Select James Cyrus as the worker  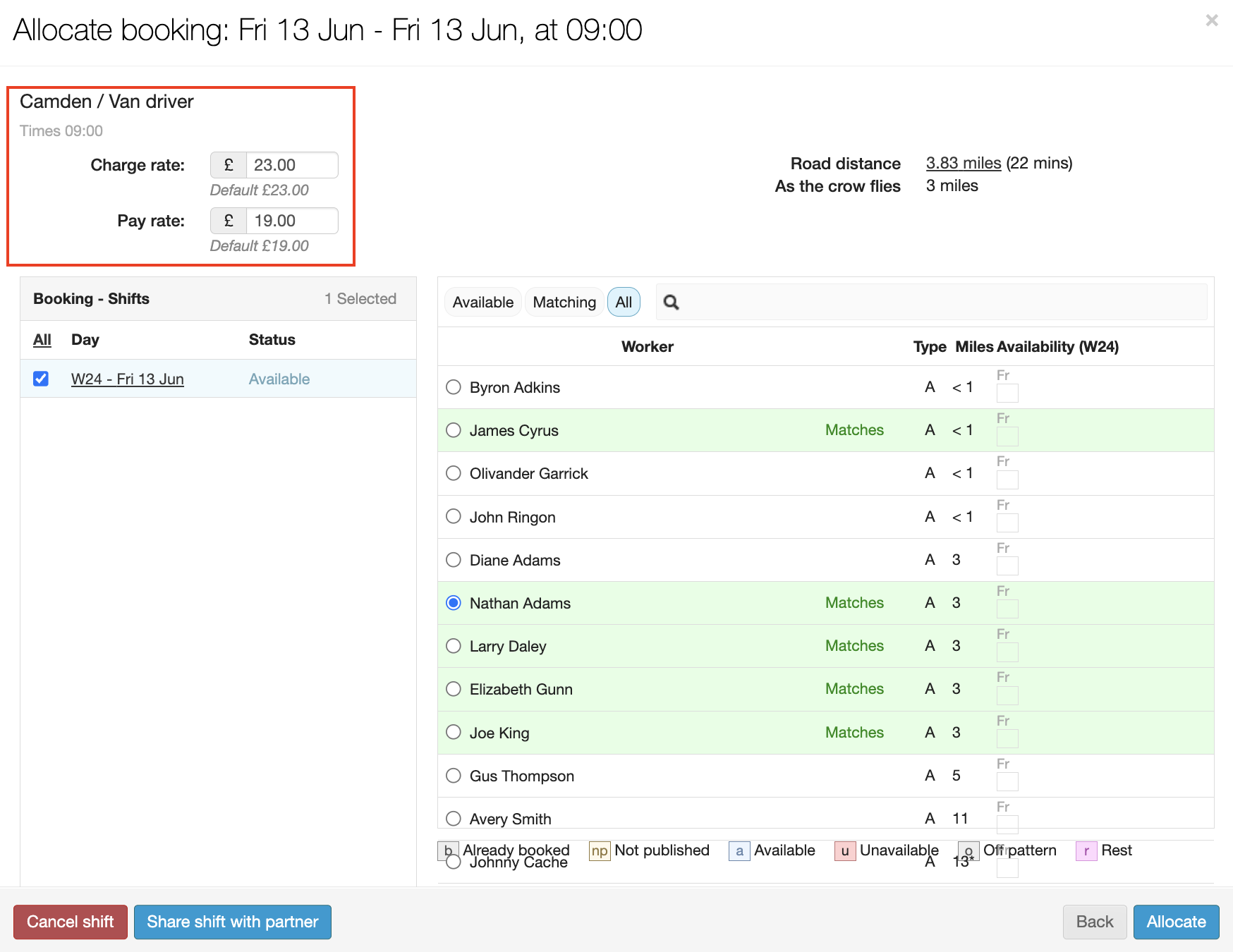pyautogui.click(x=454, y=430)
